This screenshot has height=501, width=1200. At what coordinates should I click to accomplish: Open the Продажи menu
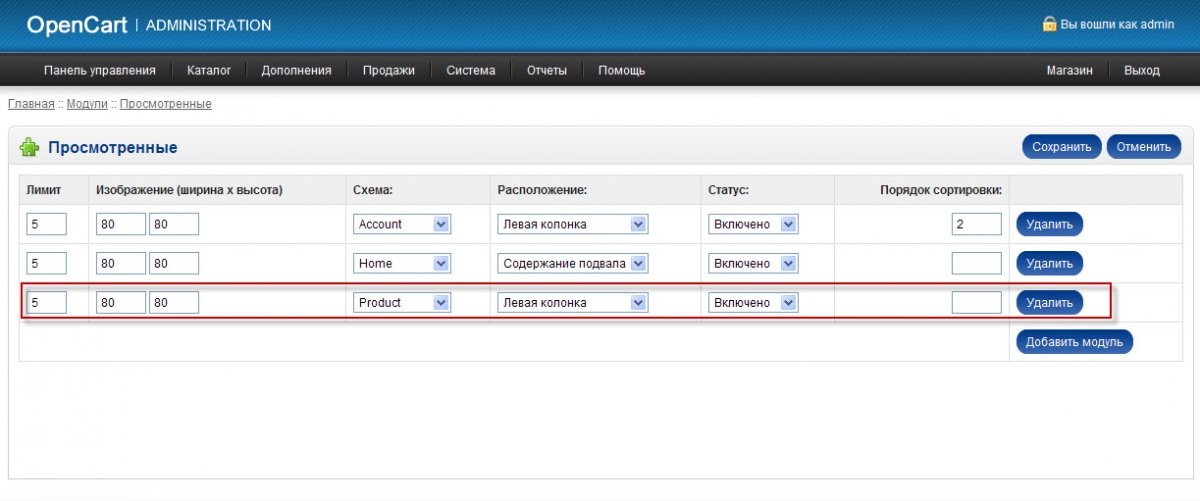pyautogui.click(x=388, y=70)
